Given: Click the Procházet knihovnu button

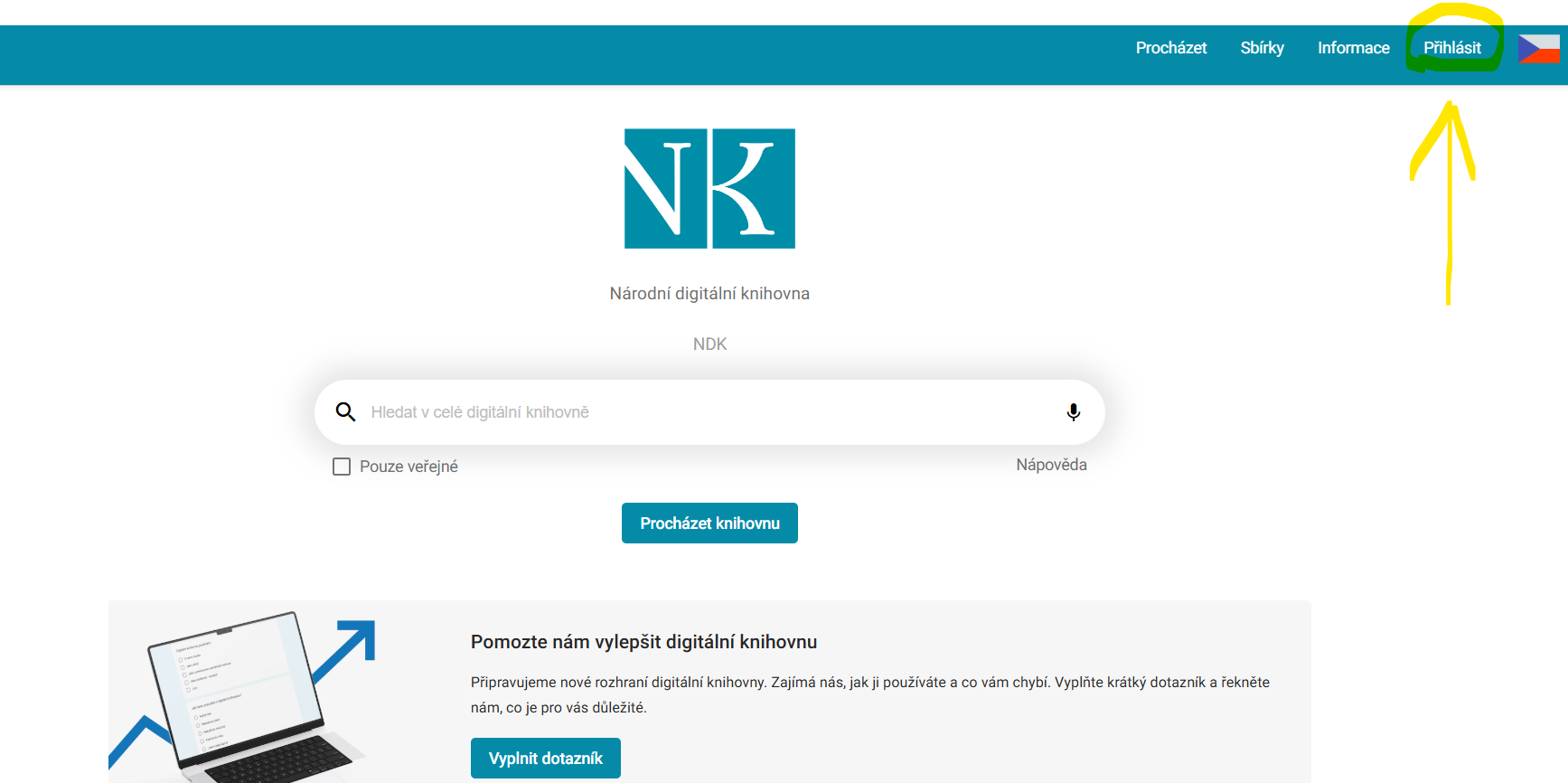Looking at the screenshot, I should 709,524.
